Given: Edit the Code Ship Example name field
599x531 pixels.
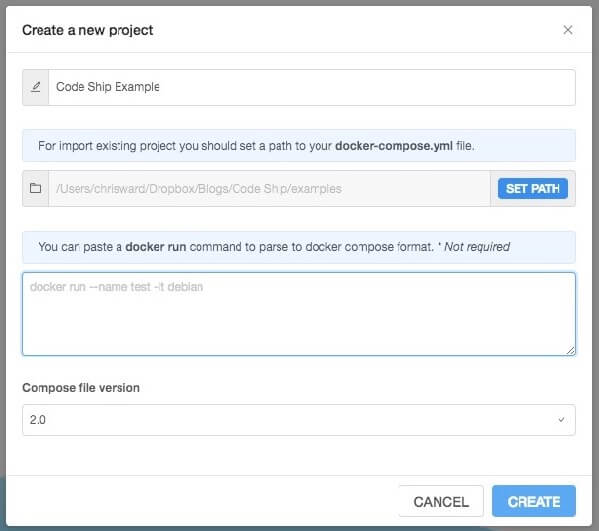Looking at the screenshot, I should click(312, 87).
